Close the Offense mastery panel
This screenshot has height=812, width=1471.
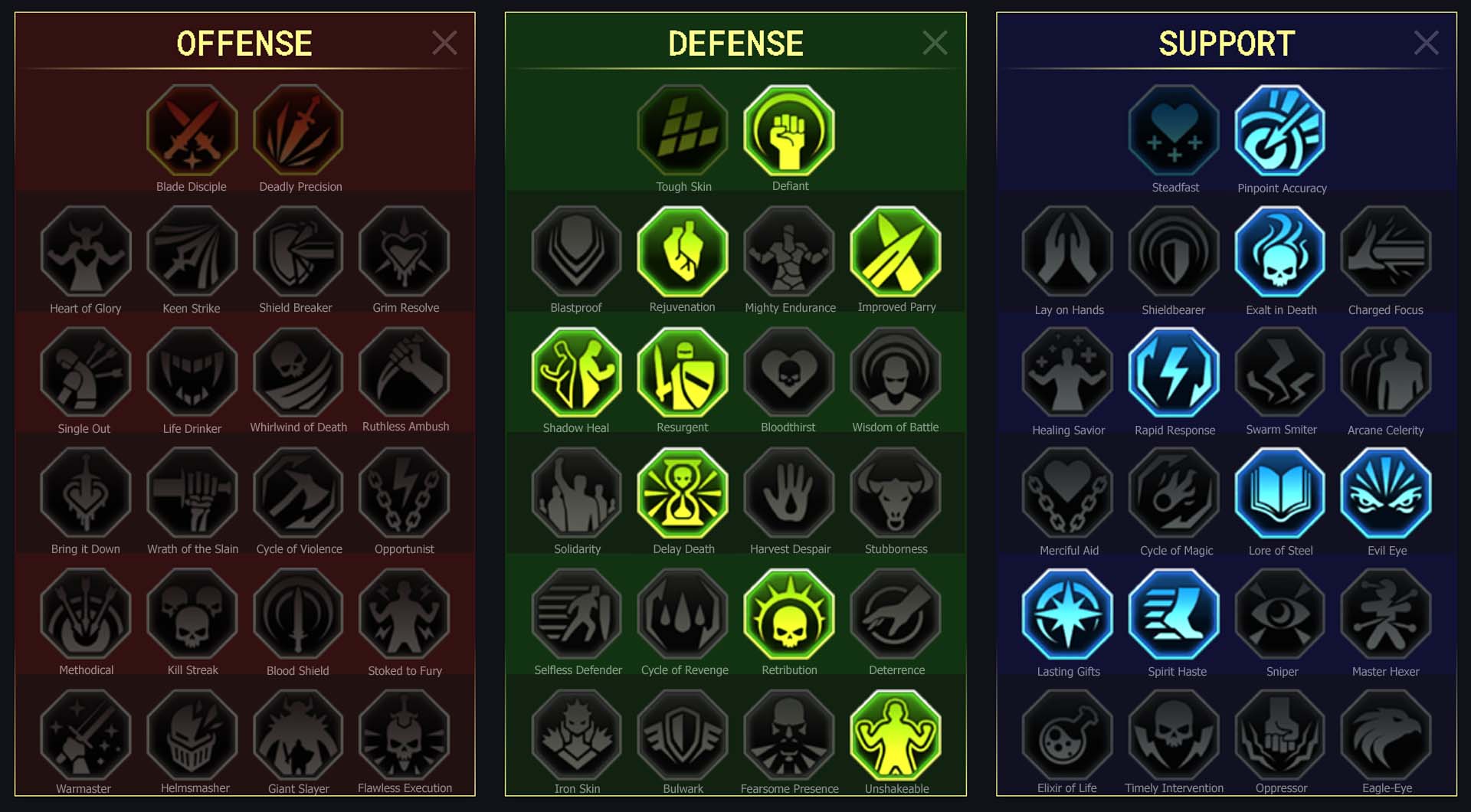(x=444, y=43)
